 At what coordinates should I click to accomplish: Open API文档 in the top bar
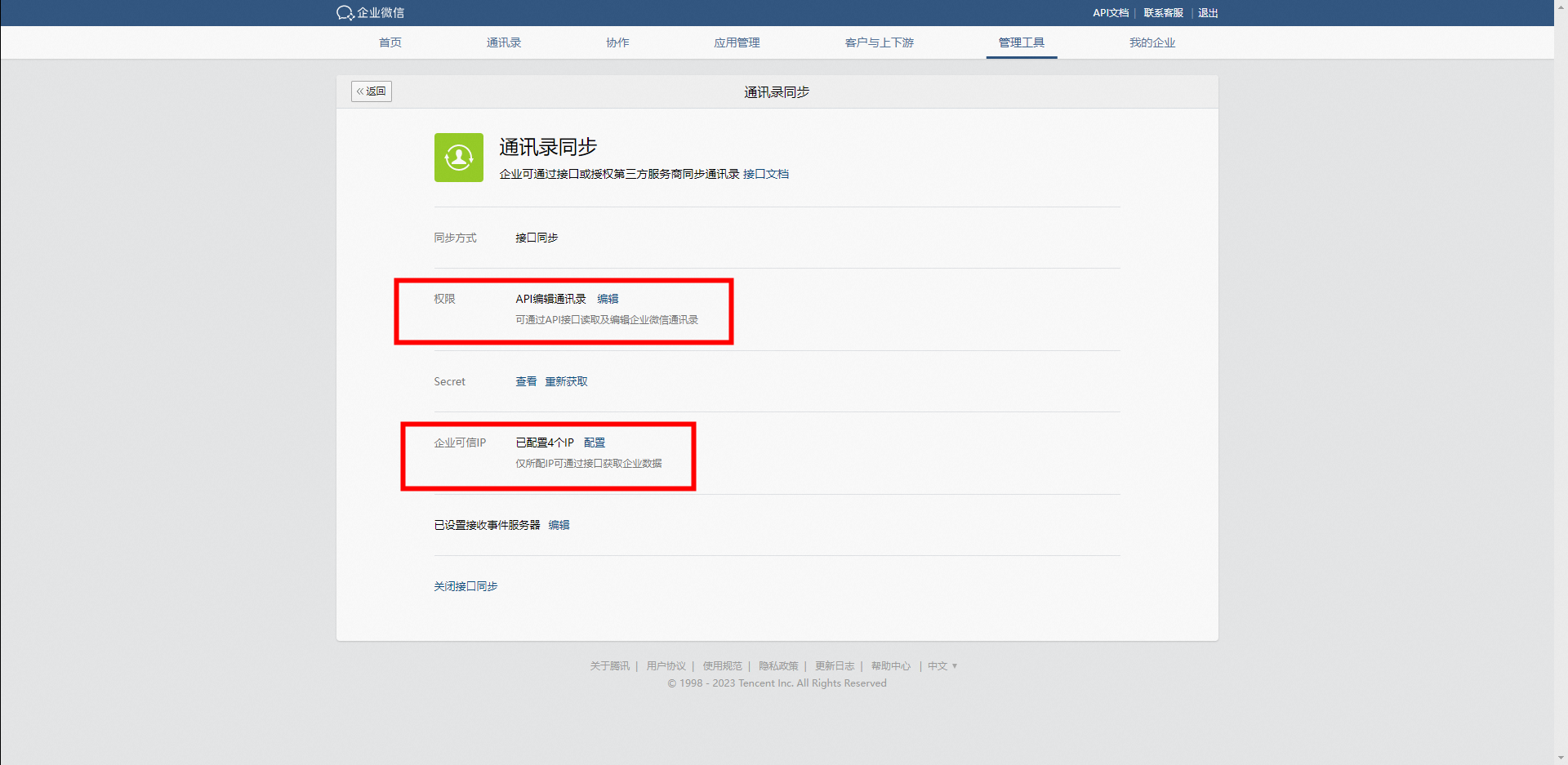tap(1110, 13)
